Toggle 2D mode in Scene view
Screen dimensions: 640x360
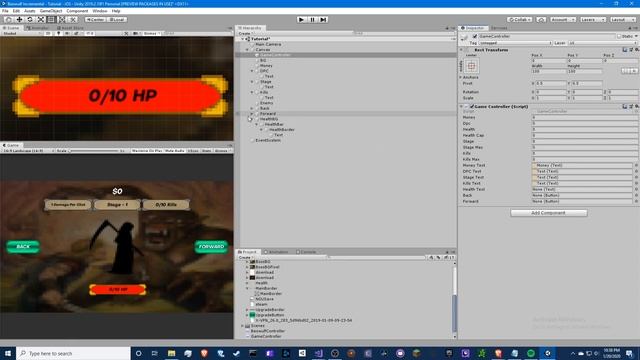click(48, 33)
